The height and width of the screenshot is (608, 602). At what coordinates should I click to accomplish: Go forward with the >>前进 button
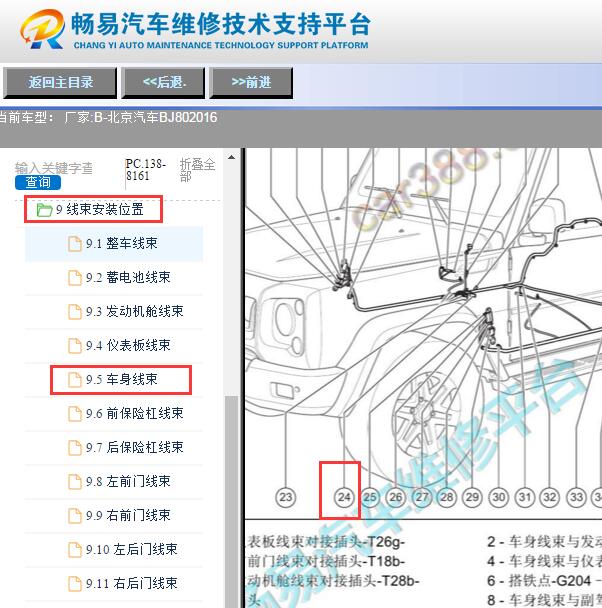tap(251, 82)
